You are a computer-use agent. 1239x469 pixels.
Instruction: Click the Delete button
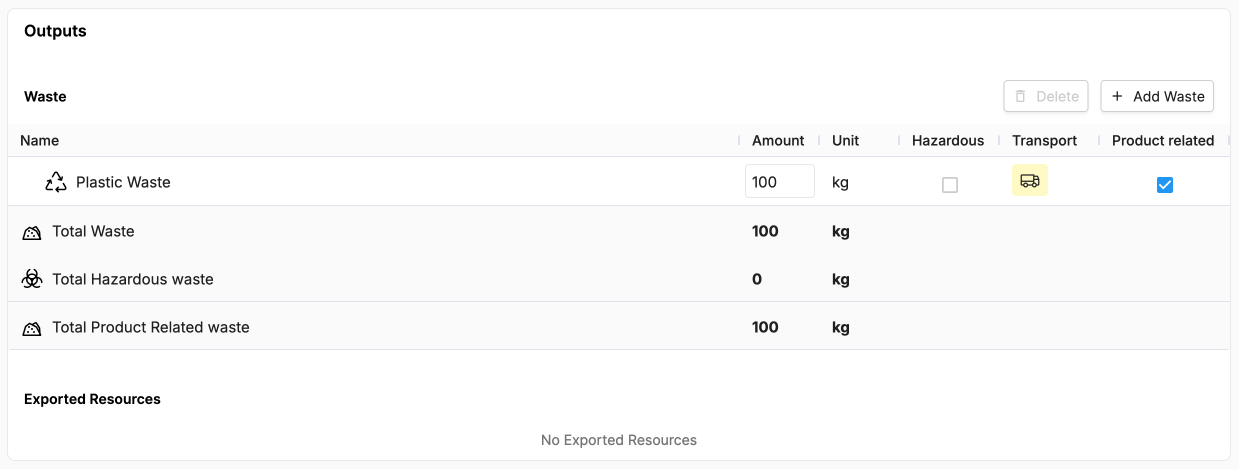pyautogui.click(x=1046, y=96)
